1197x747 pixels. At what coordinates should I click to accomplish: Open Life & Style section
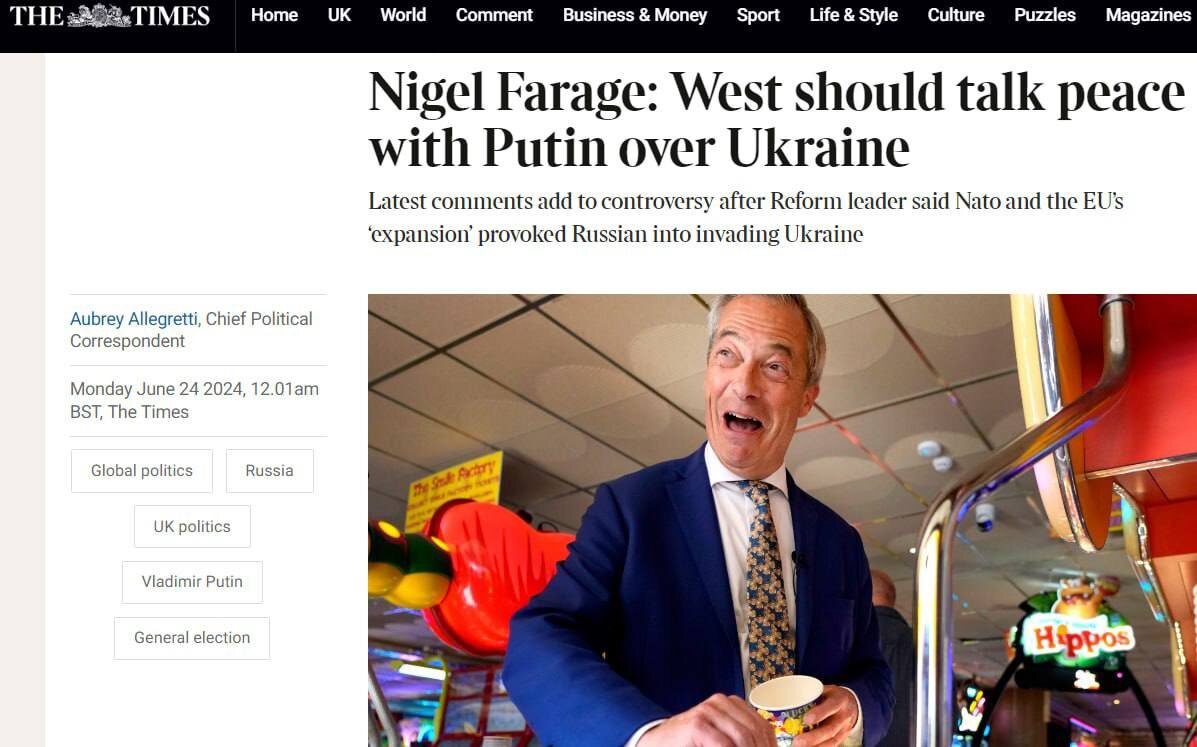(x=853, y=15)
